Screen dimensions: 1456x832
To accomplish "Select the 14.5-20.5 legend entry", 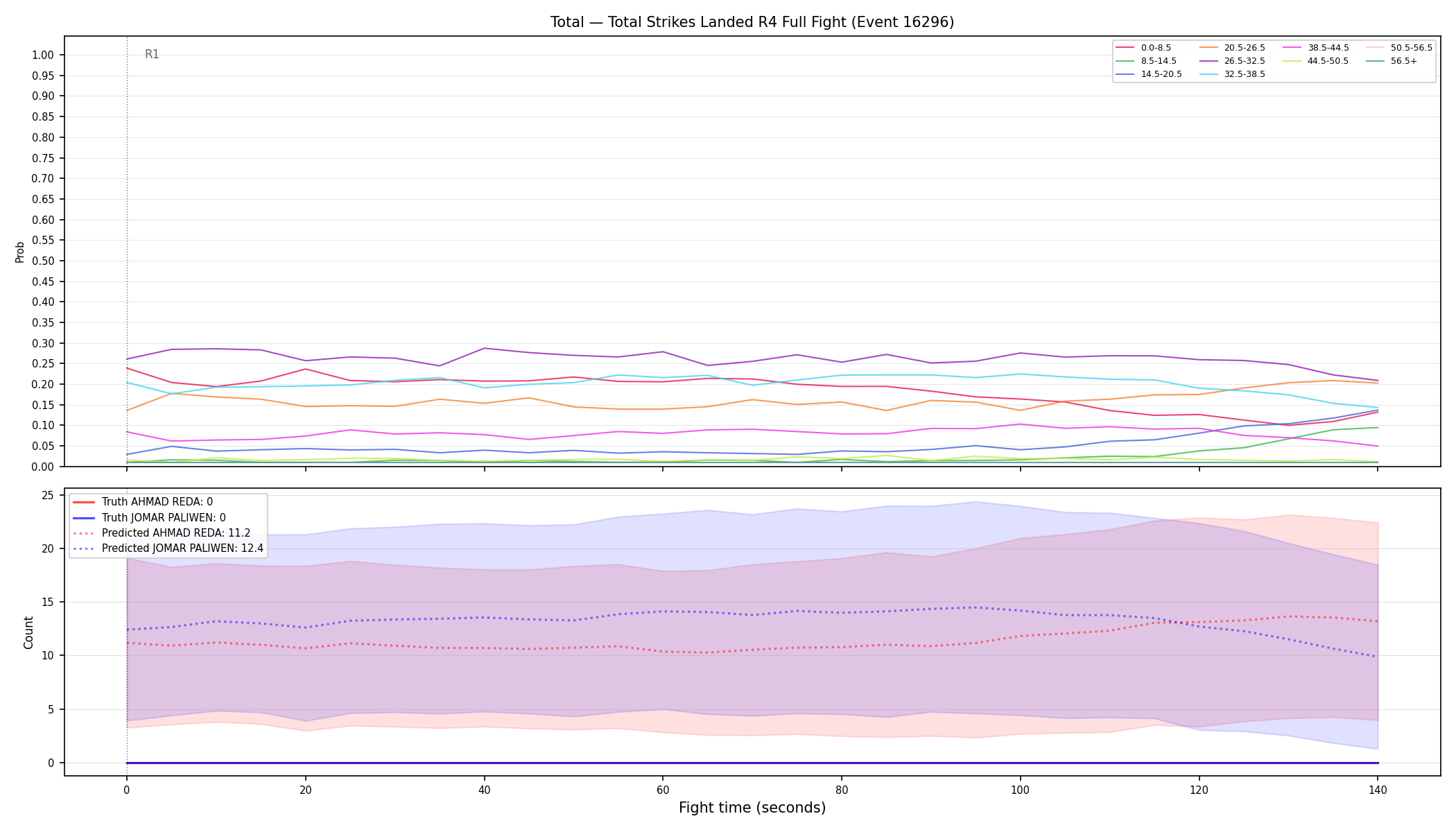I will pyautogui.click(x=1150, y=74).
